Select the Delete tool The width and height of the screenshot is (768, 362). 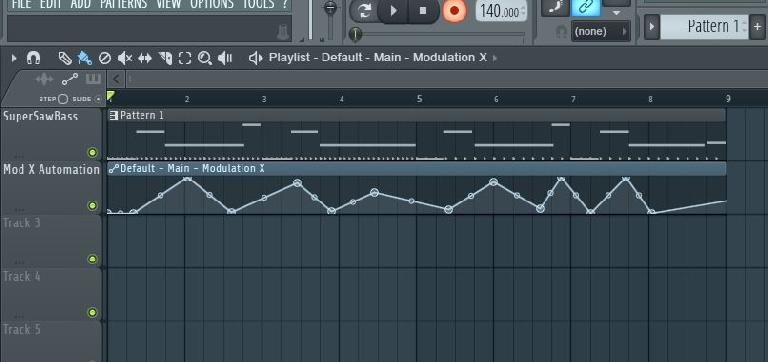(105, 58)
